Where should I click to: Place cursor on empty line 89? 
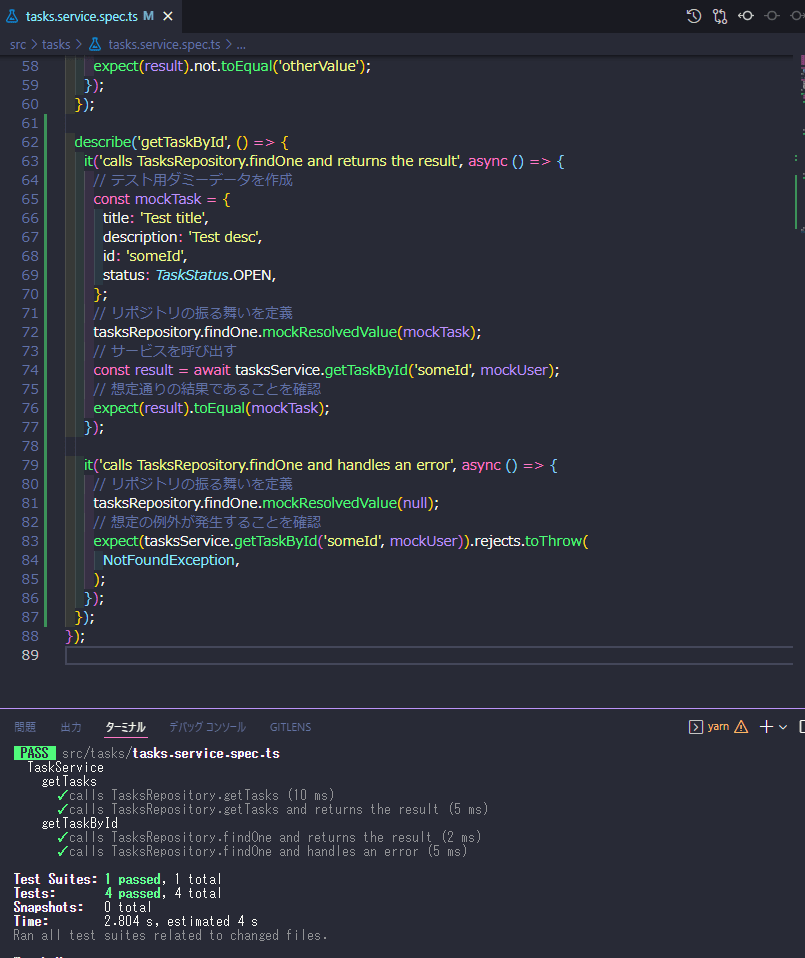429,655
